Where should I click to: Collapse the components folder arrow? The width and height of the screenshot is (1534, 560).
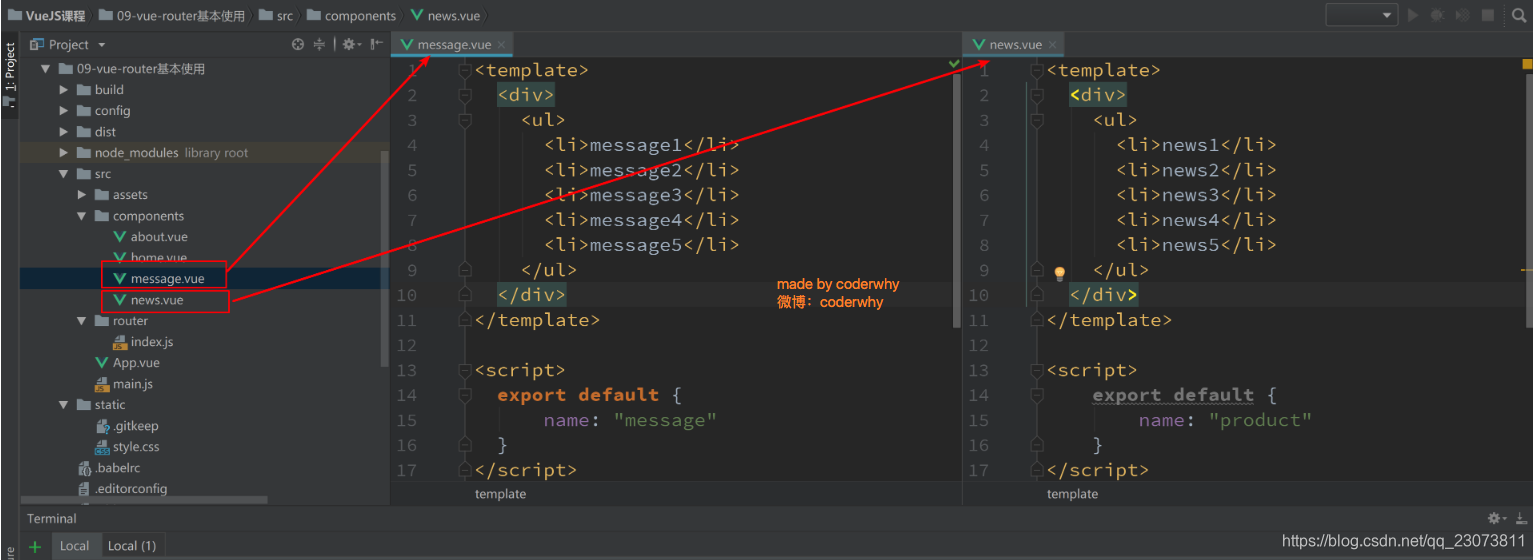click(x=82, y=216)
